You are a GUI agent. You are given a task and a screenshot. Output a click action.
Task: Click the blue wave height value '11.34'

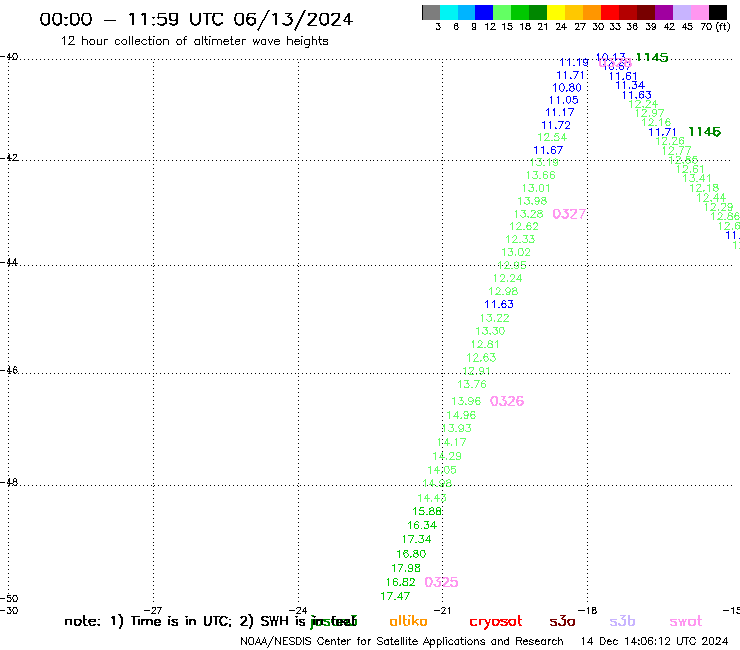point(630,85)
